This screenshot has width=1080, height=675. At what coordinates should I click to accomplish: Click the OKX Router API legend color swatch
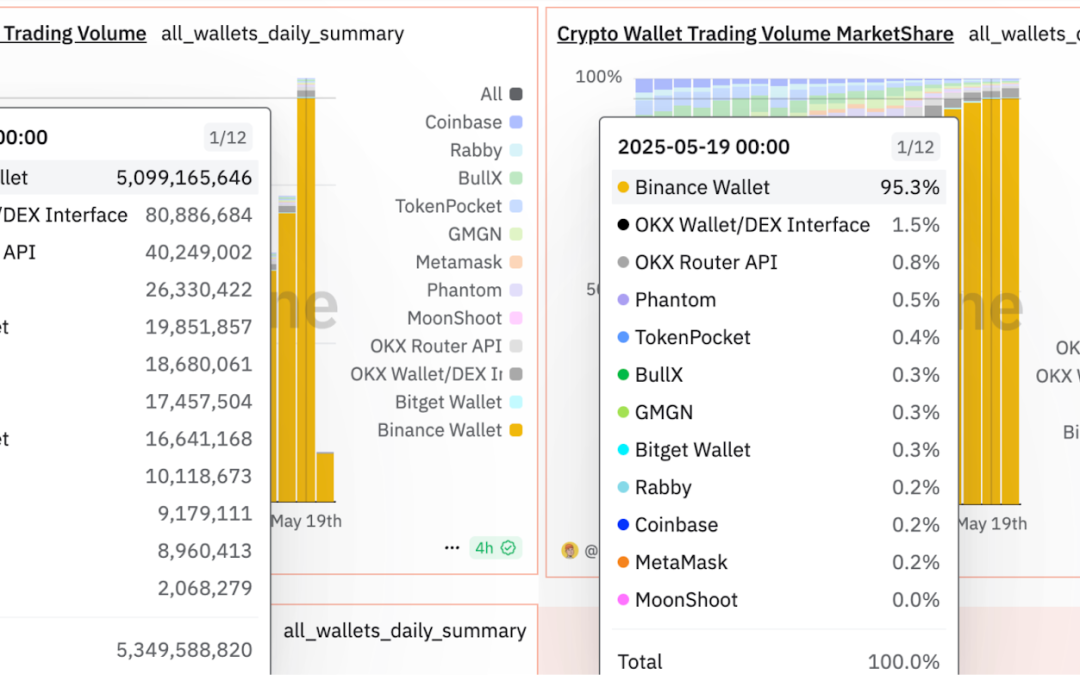(x=515, y=346)
